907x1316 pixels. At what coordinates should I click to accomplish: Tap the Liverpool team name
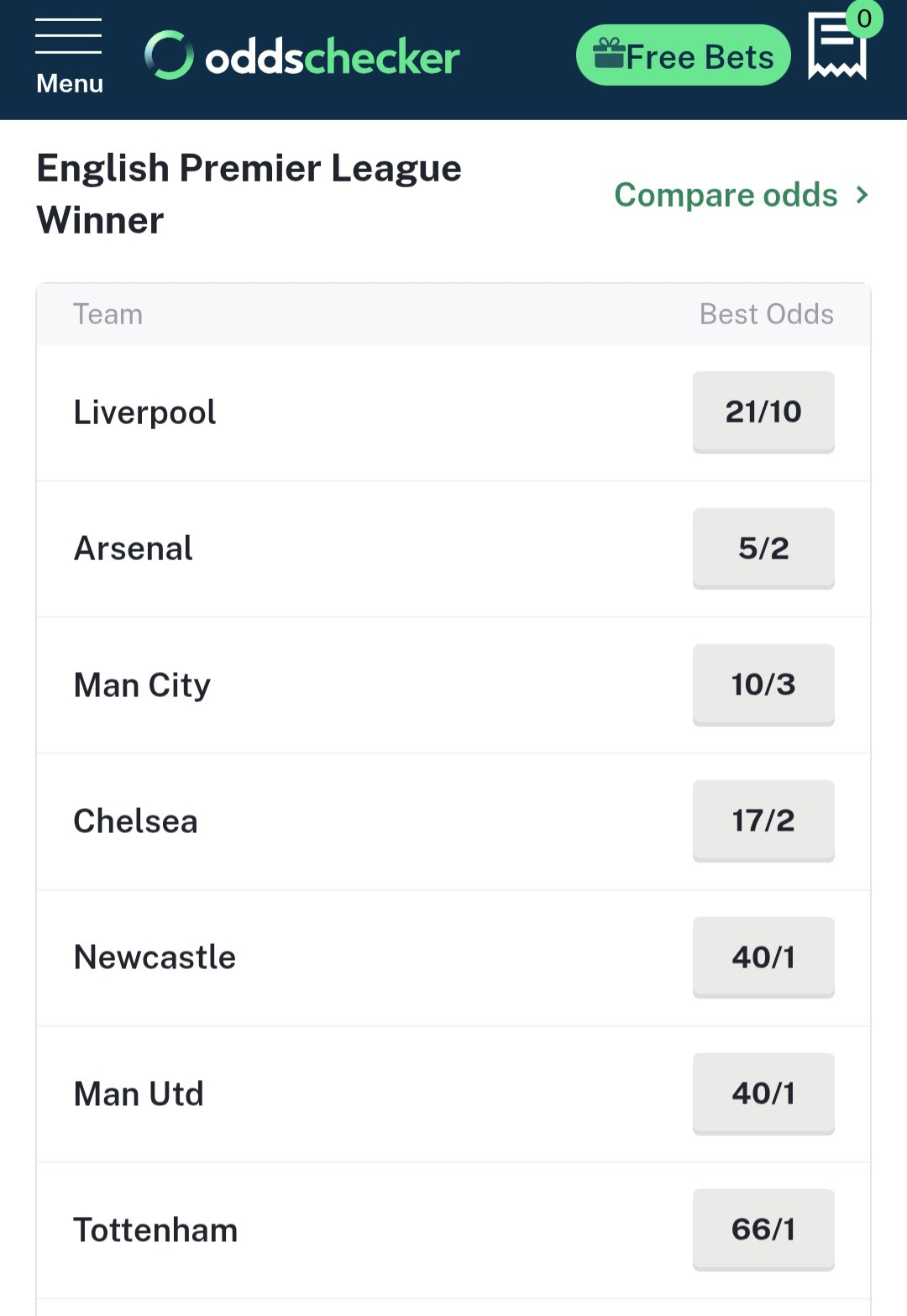144,412
